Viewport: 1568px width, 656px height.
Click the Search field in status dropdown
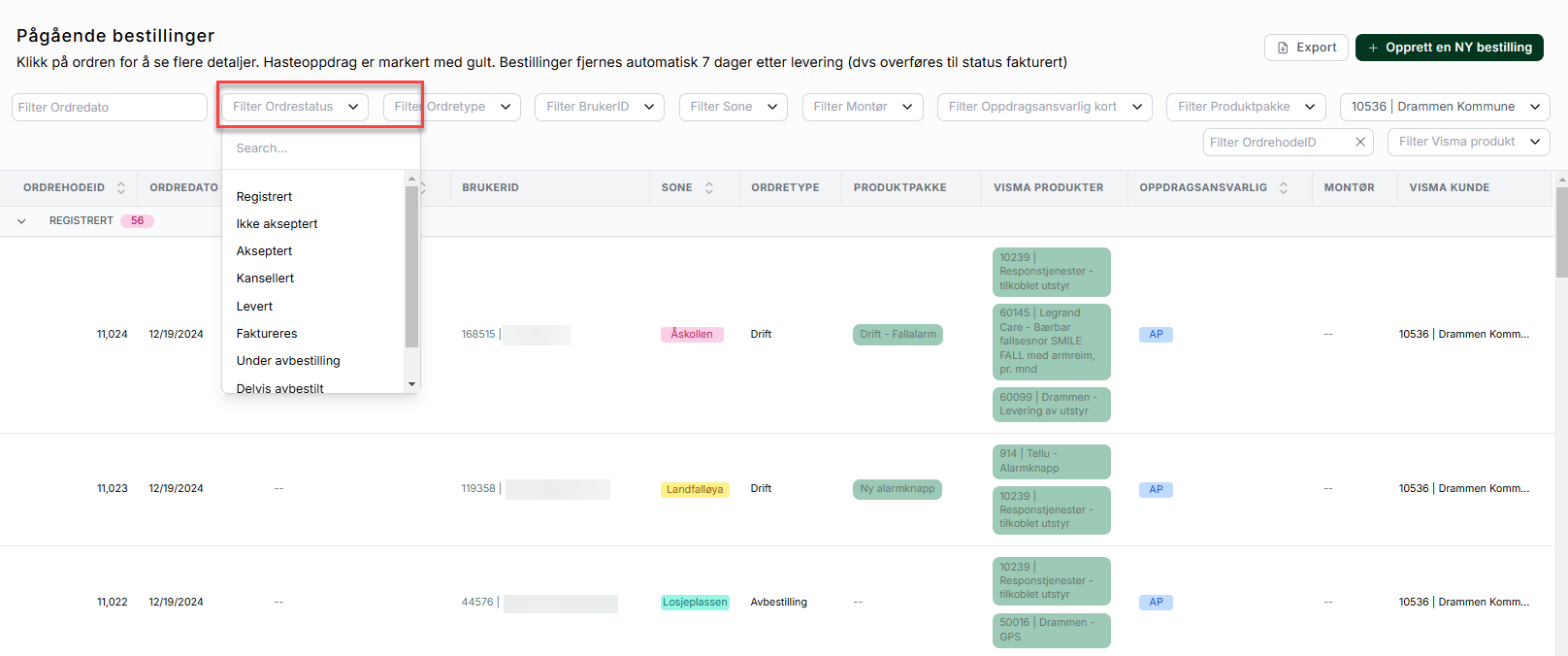pos(320,148)
